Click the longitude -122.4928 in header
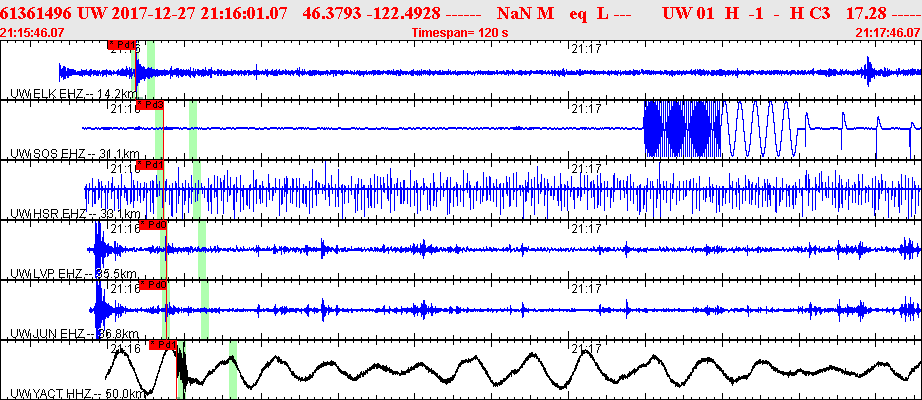Viewport: 922px width, 400px height. tap(406, 12)
